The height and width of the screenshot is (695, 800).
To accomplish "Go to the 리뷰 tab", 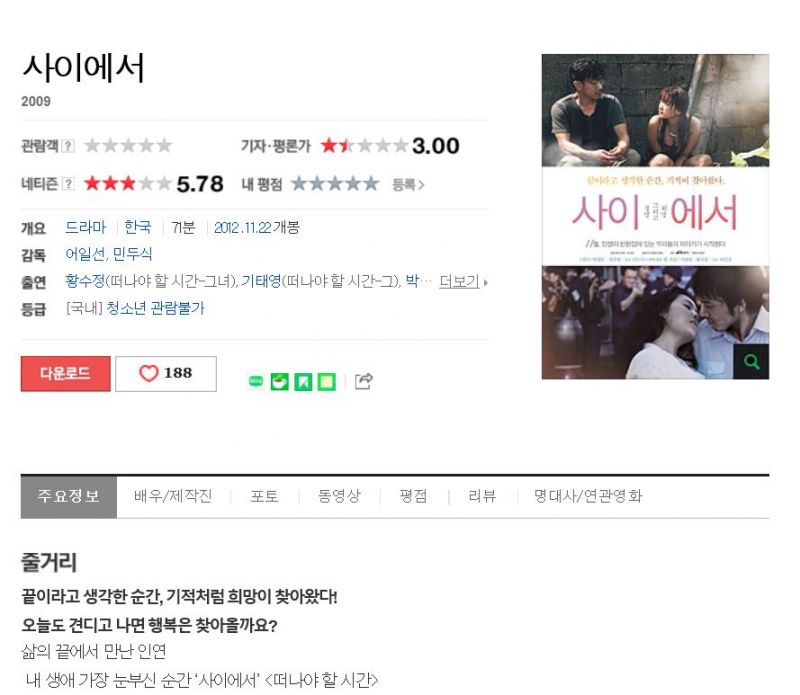I will [482, 496].
